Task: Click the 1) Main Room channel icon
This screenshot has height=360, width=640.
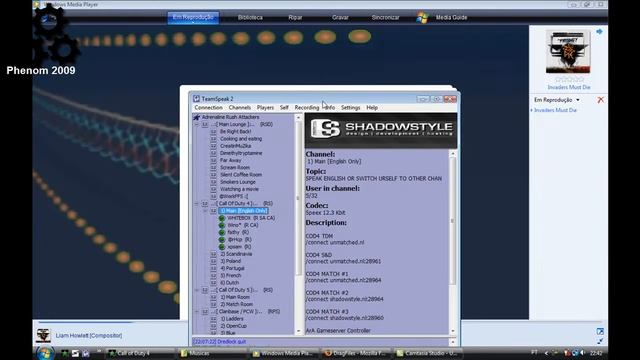Action: [213, 297]
